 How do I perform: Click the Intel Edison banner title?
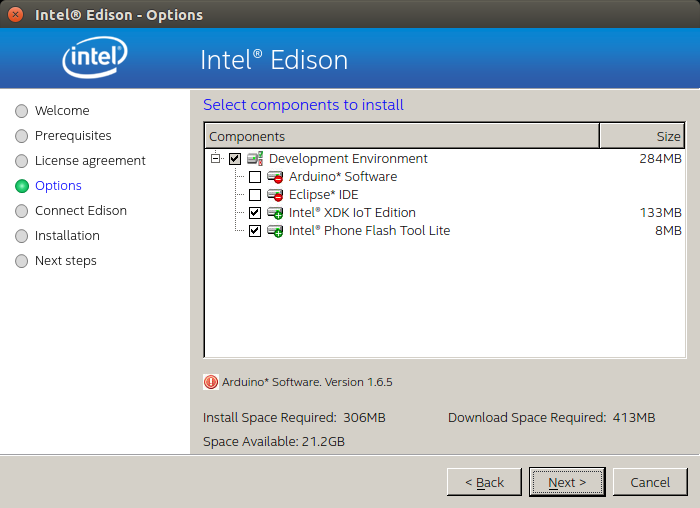[274, 60]
